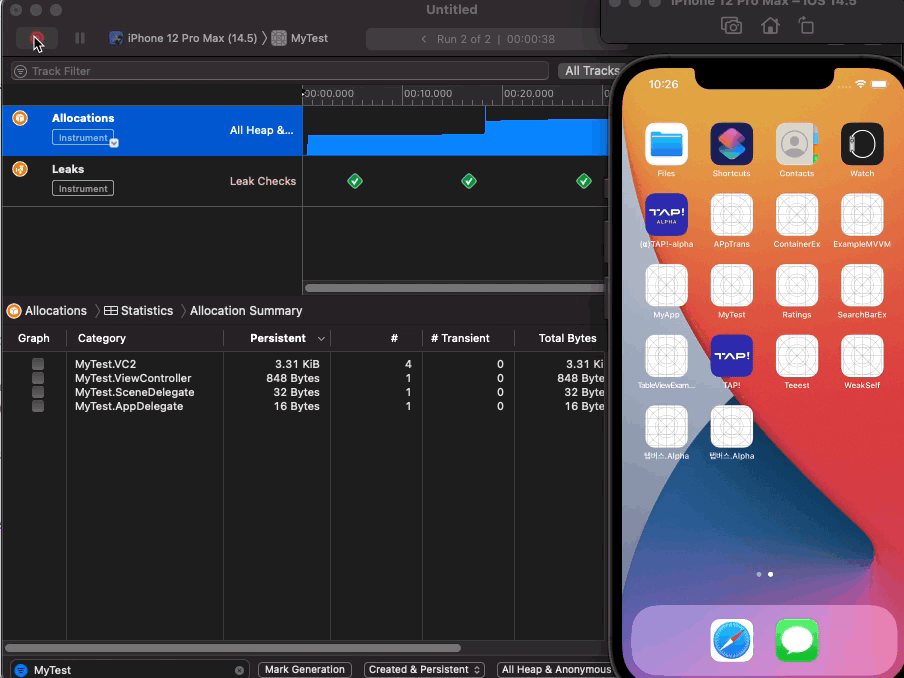Screen dimensions: 904x678
Task: Click the Allocations track orange icon
Action: [20, 118]
